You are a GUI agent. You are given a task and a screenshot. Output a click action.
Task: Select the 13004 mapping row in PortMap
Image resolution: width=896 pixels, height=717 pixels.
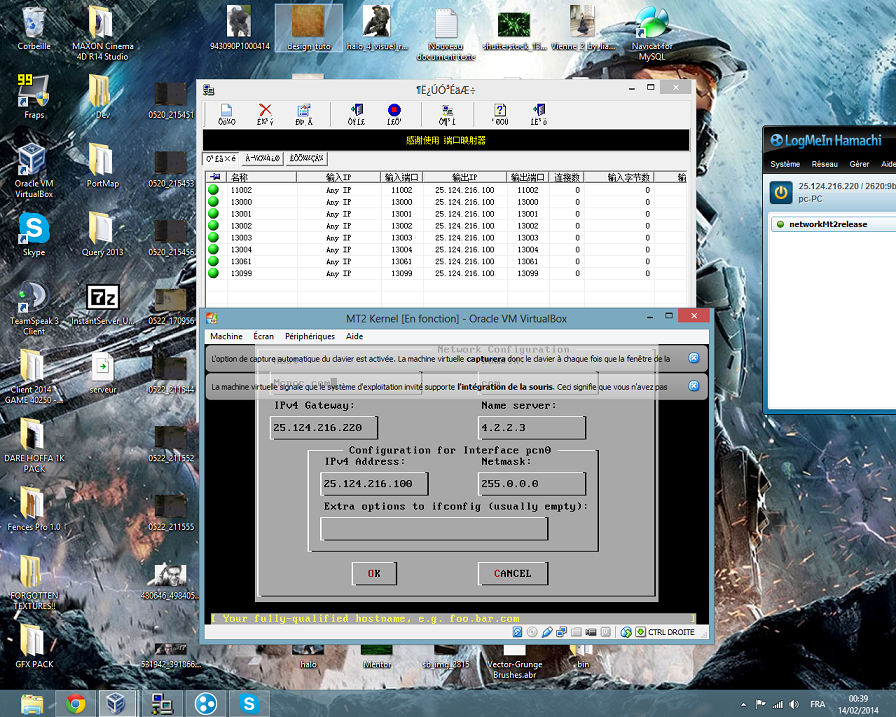446,250
